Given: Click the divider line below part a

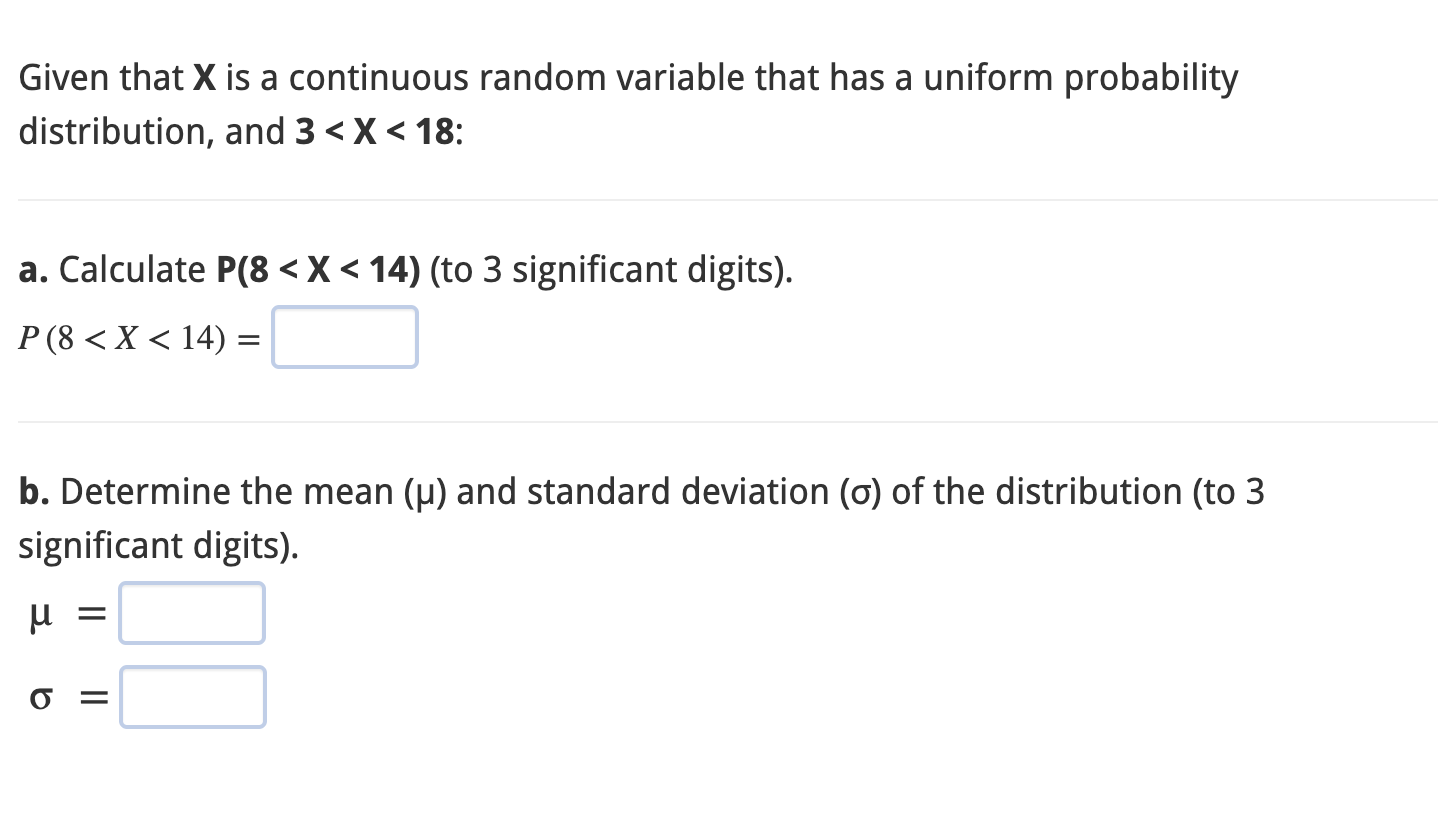Looking at the screenshot, I should (725, 422).
